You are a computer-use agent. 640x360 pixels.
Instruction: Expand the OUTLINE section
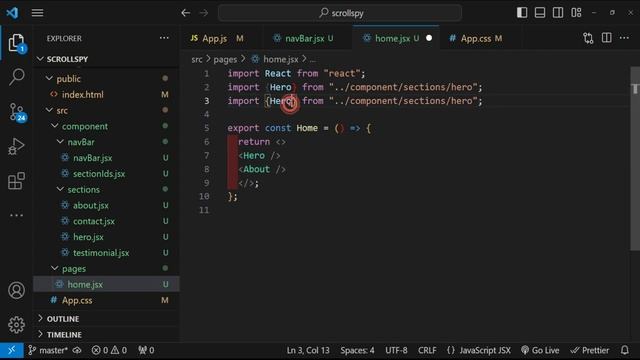106,318
